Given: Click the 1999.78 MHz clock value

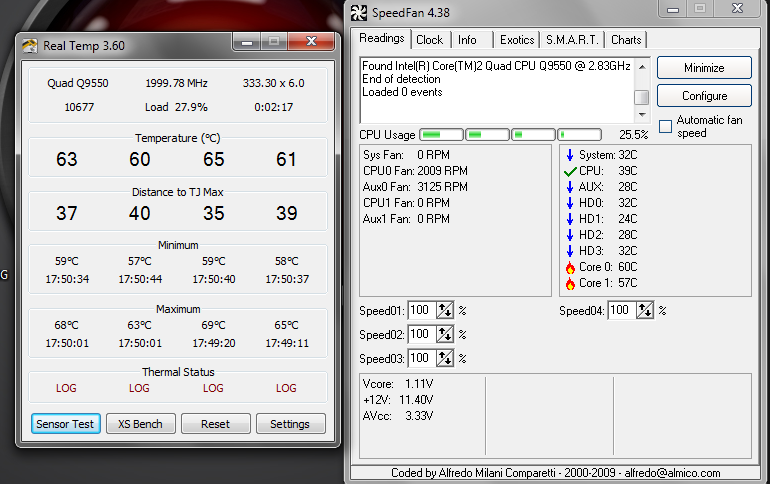Looking at the screenshot, I should 176,83.
